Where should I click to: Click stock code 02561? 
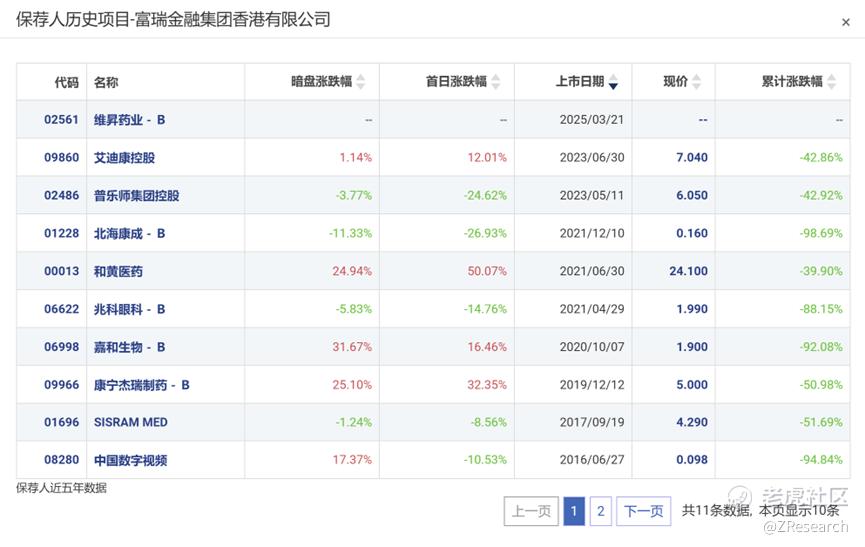(x=61, y=120)
